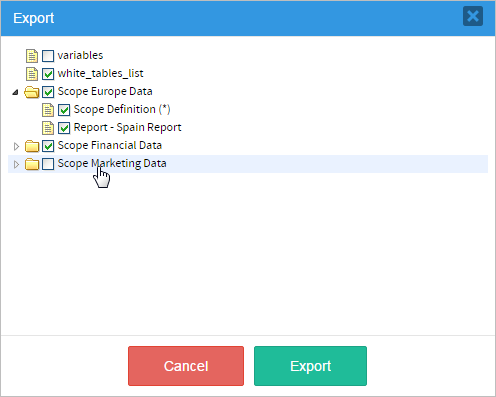Uncheck the Scope Financial Data checkbox
This screenshot has height=397, width=496.
48,146
